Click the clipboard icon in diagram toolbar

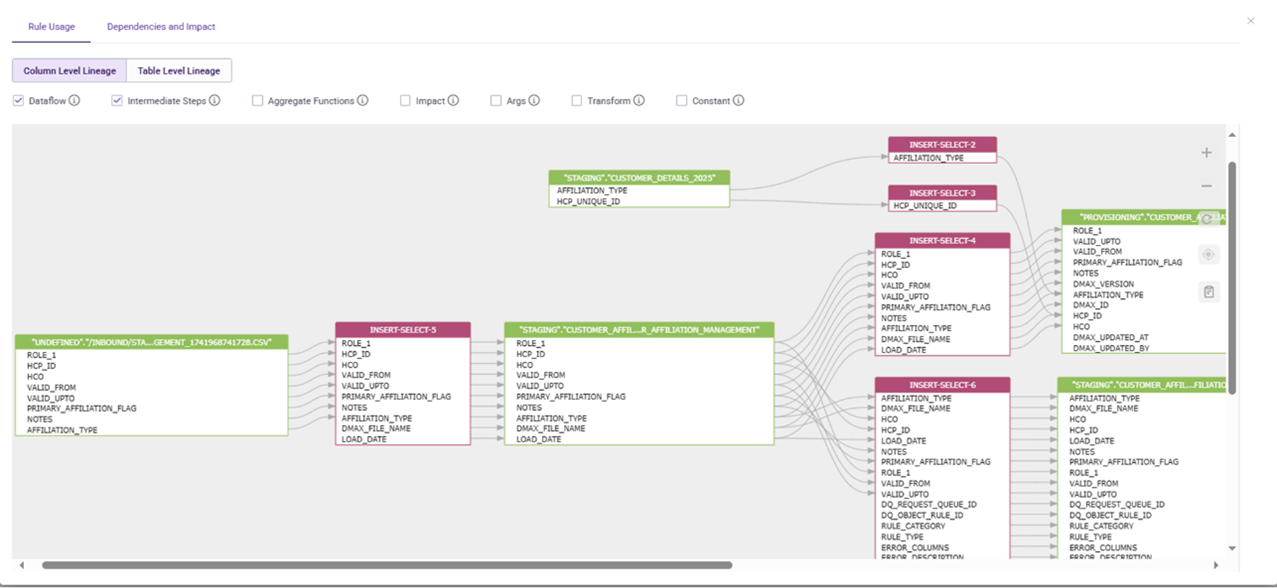pyautogui.click(x=1208, y=292)
